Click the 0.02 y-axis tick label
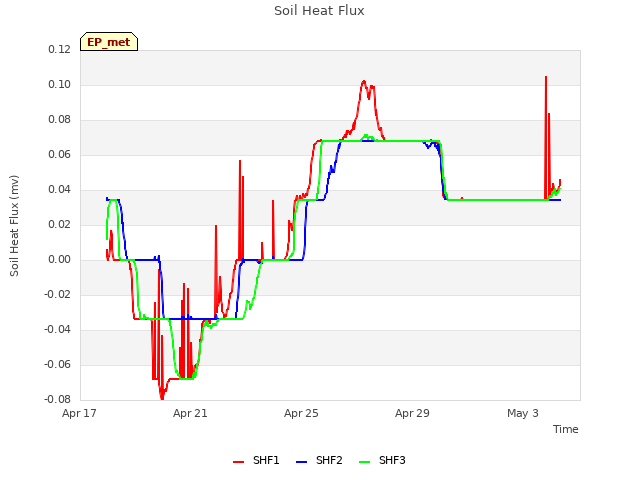640x480 pixels. coord(60,224)
